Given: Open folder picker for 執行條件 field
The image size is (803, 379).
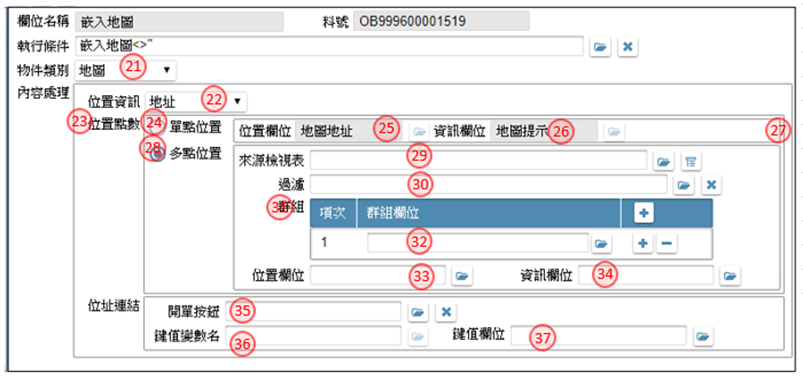Looking at the screenshot, I should click(600, 47).
